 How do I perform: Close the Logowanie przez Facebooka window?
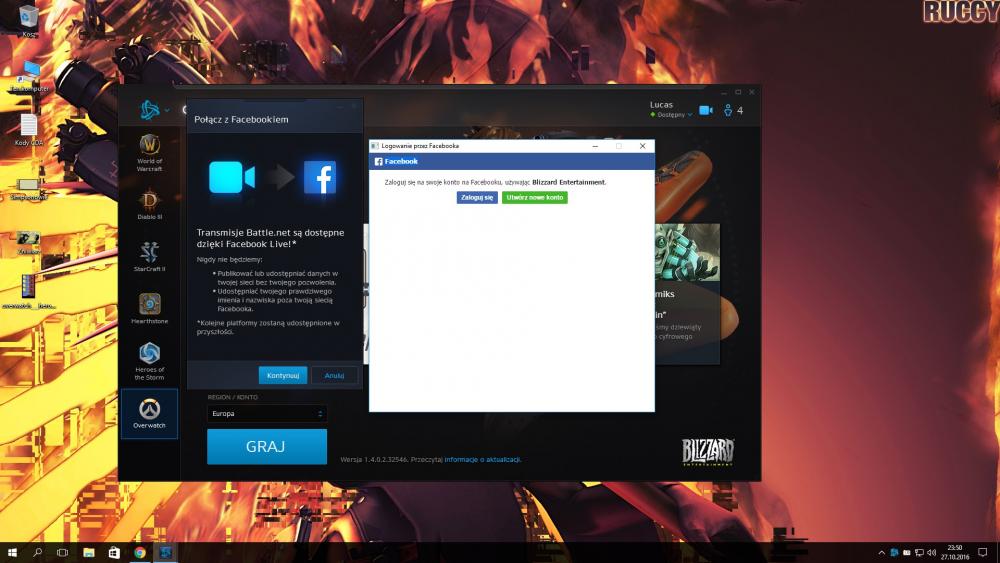pyautogui.click(x=642, y=146)
